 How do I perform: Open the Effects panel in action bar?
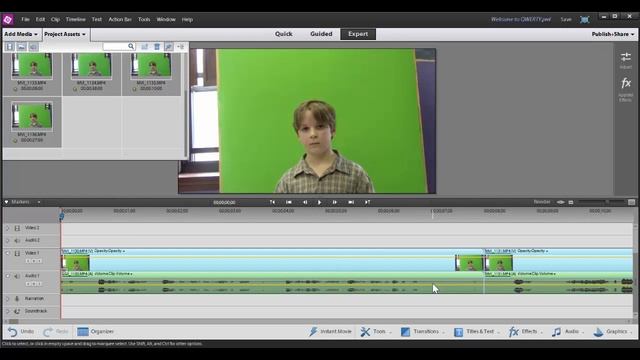click(525, 331)
